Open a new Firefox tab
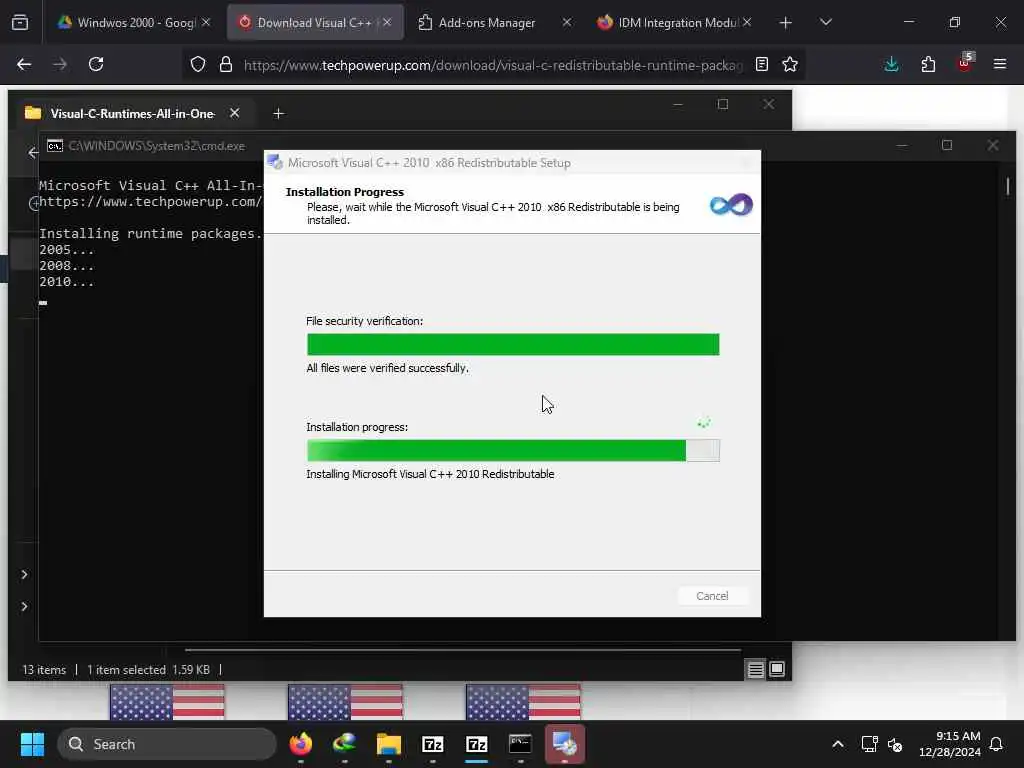The image size is (1024, 768). (x=786, y=23)
